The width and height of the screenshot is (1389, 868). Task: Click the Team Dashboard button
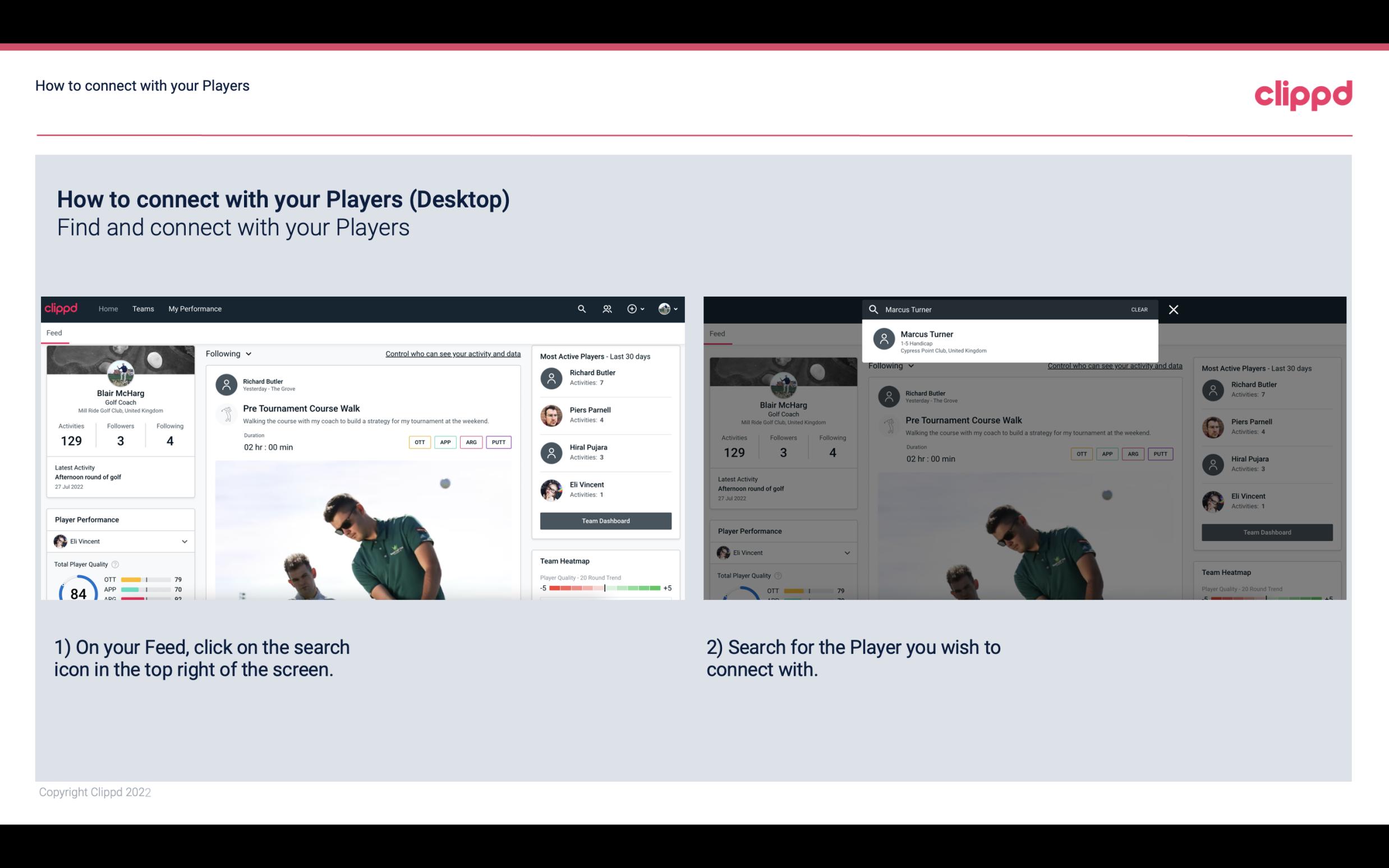(x=606, y=520)
